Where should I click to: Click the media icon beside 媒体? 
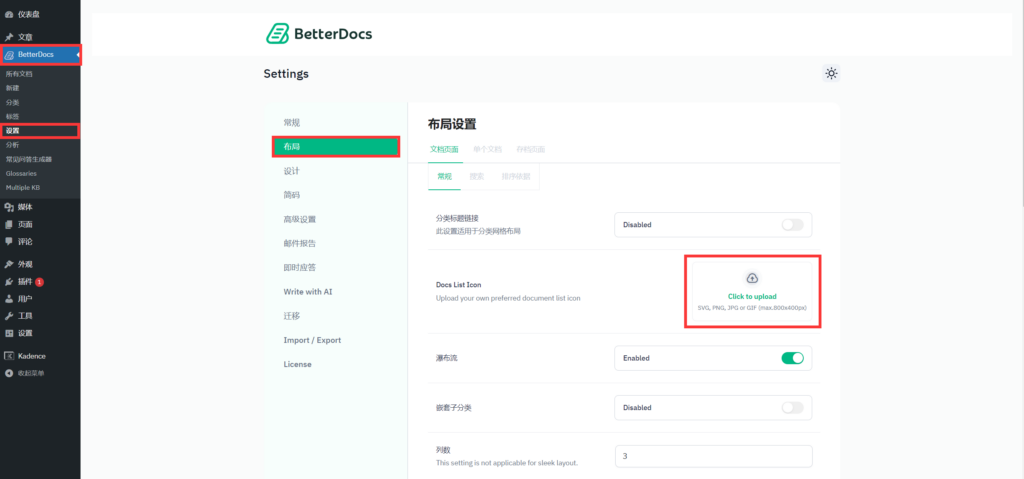[9, 207]
